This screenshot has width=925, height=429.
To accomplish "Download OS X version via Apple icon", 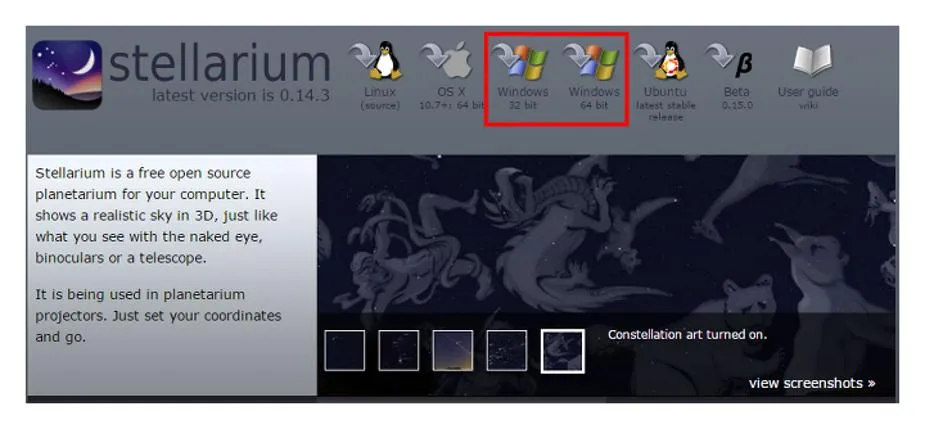I will [x=448, y=60].
